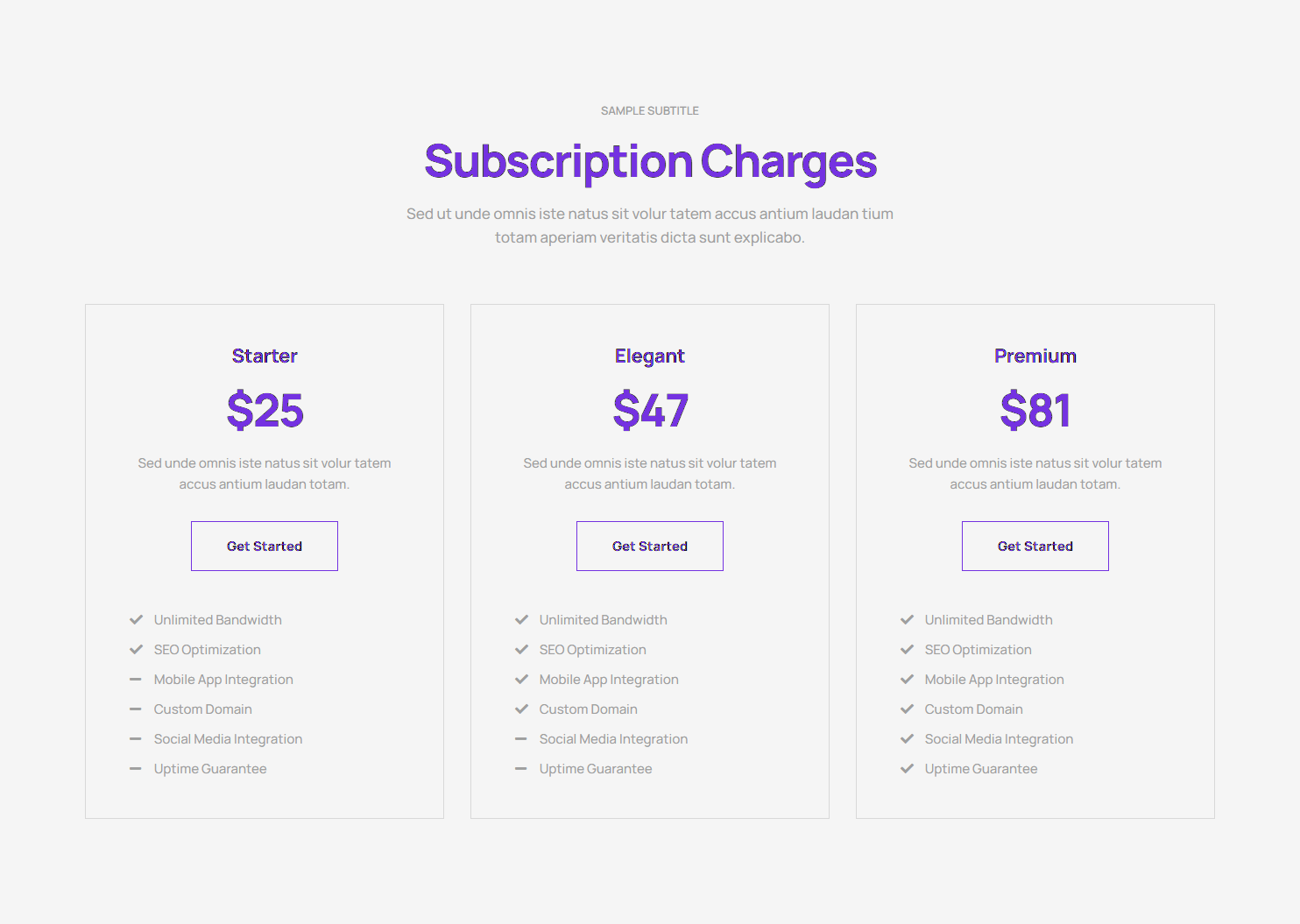Click checkmark next to Starter's SEO Optimization
This screenshot has width=1300, height=924.
pos(136,650)
